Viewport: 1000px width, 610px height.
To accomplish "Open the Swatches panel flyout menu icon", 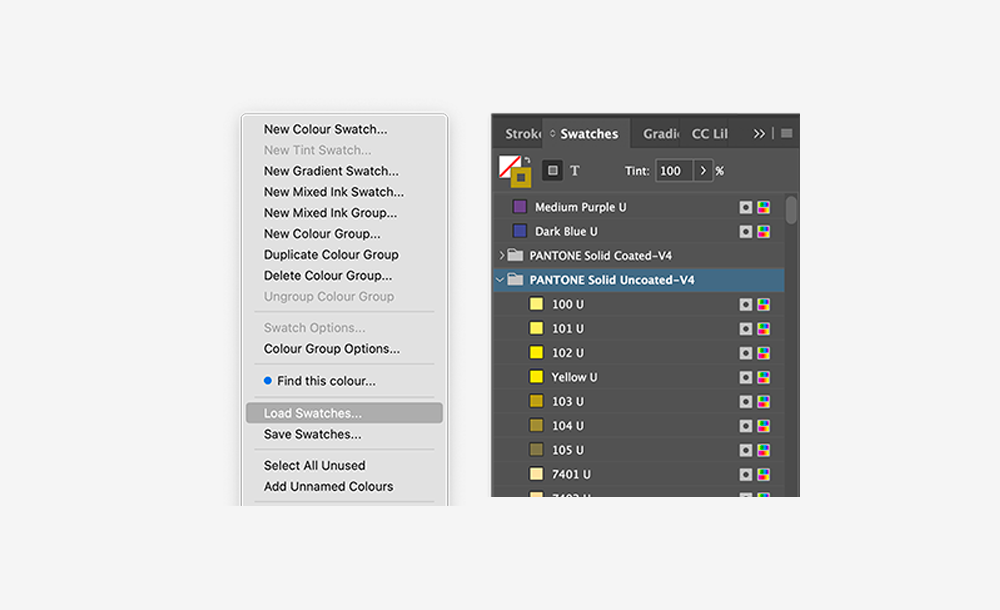I will [x=786, y=133].
